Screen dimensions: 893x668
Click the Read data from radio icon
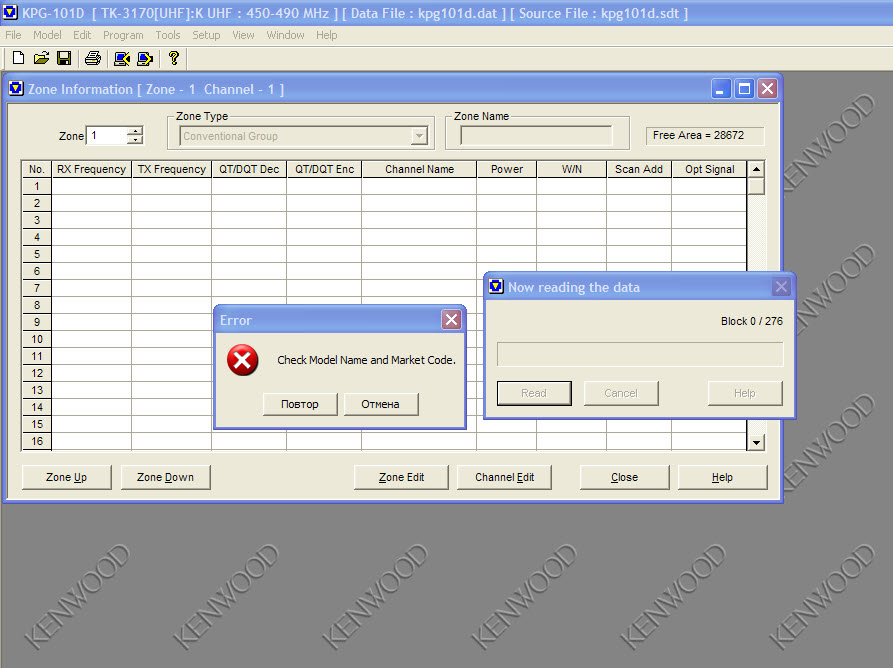122,58
